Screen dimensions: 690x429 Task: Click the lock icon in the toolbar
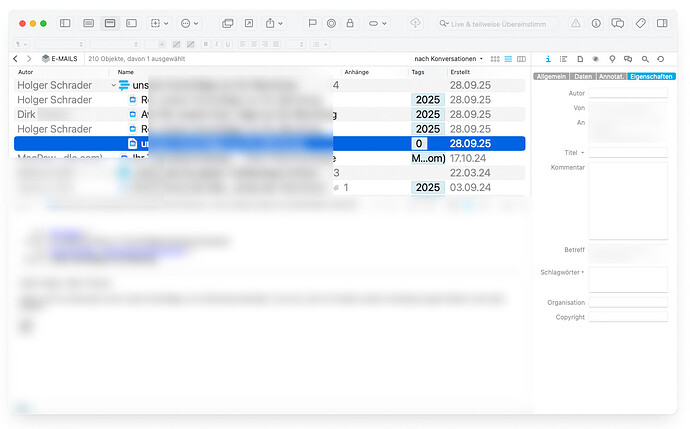[349, 22]
